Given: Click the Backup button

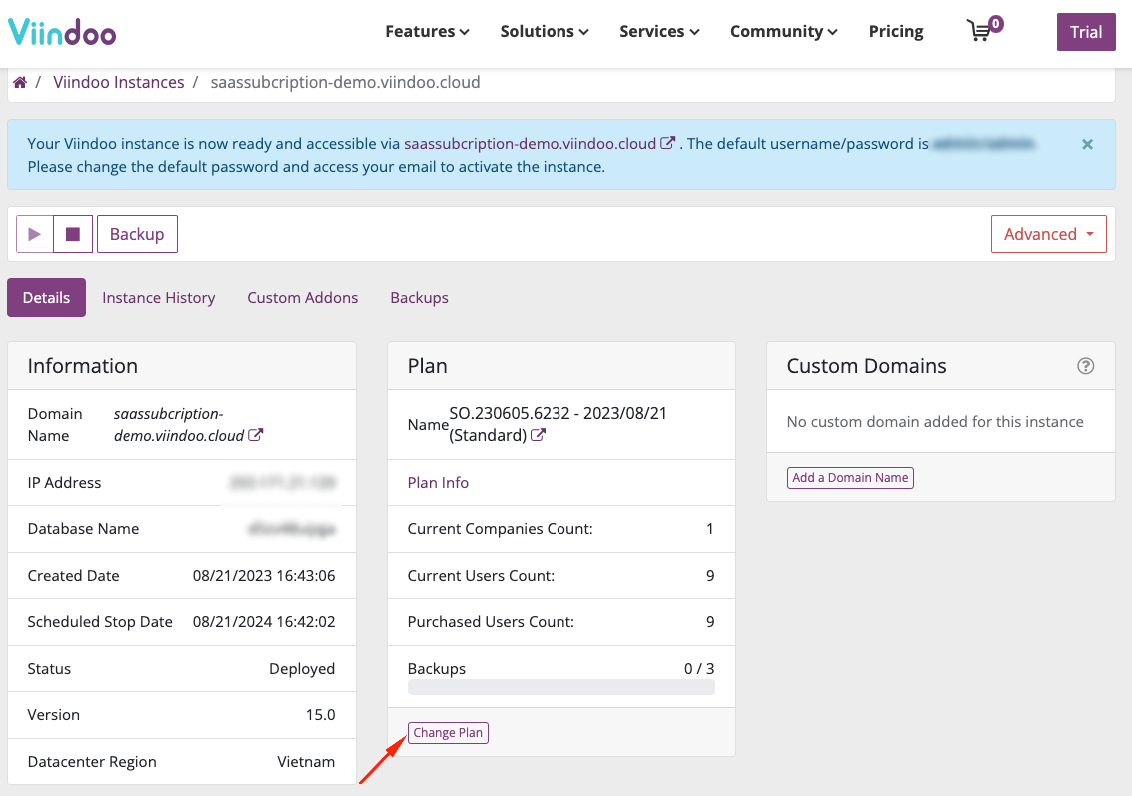Looking at the screenshot, I should click(x=137, y=234).
